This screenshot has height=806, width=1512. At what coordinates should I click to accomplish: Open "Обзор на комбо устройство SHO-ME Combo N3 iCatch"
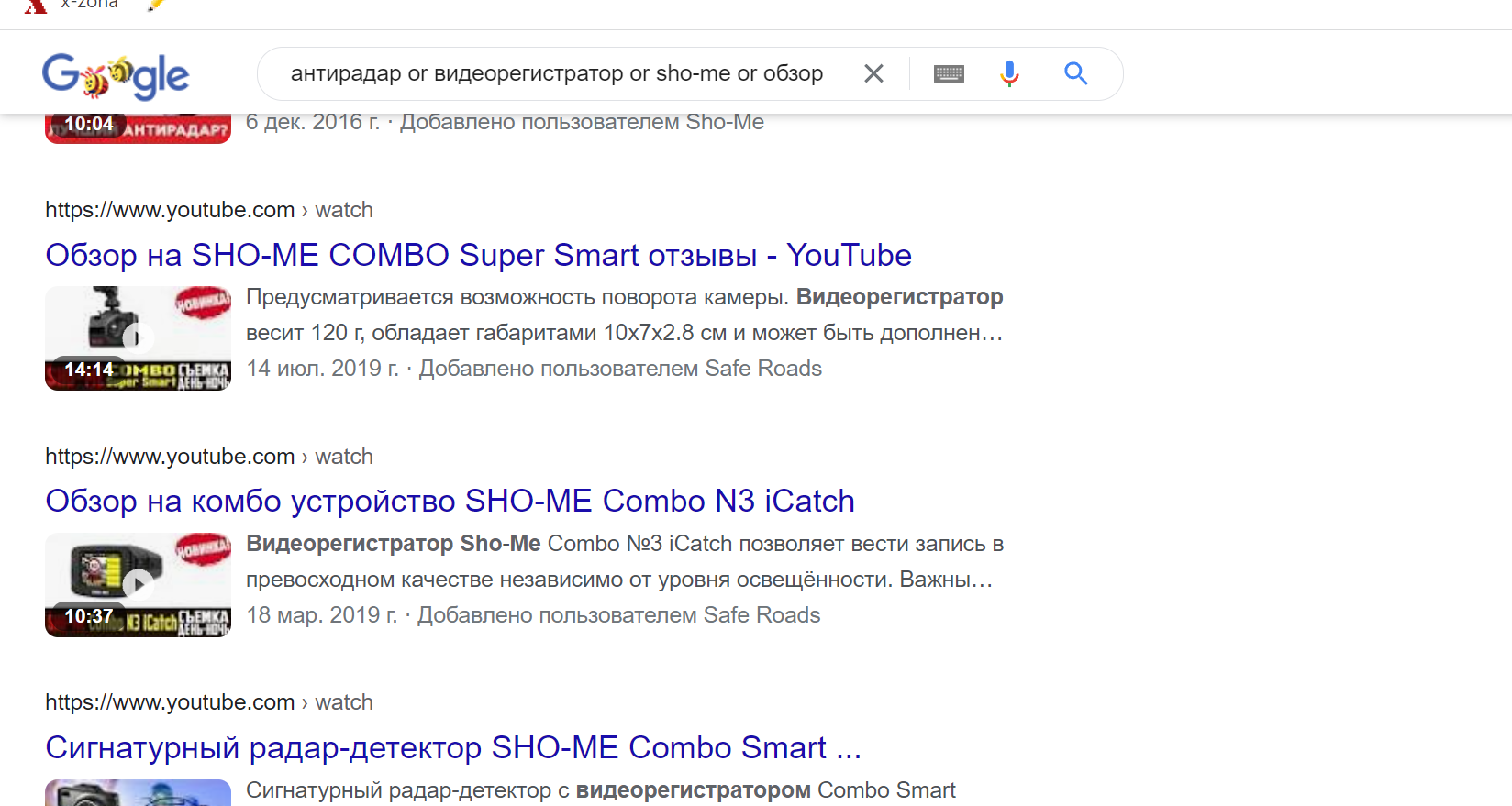pyautogui.click(x=450, y=501)
